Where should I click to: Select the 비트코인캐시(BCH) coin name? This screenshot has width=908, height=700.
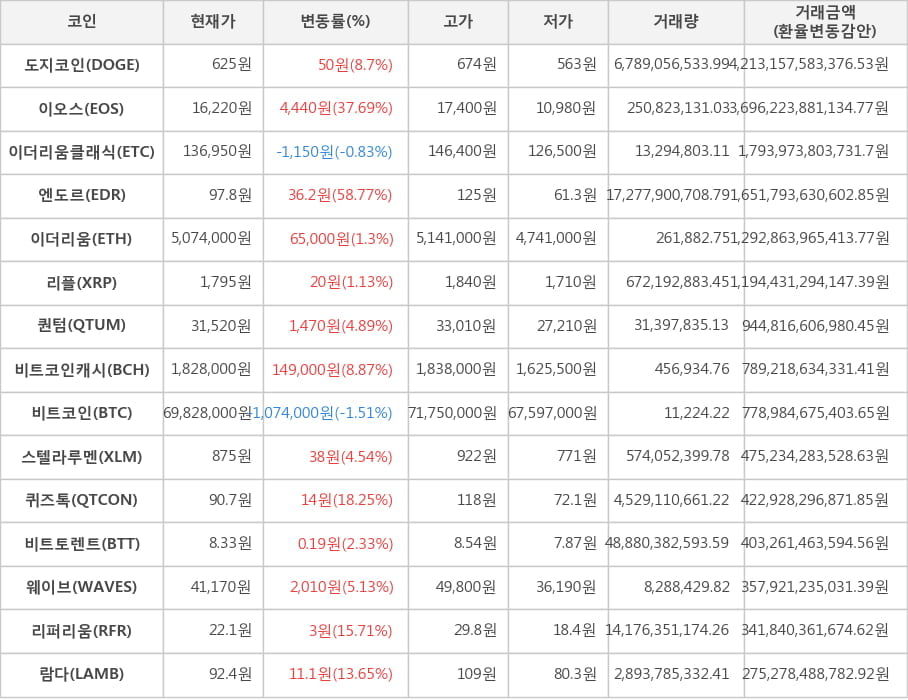82,369
